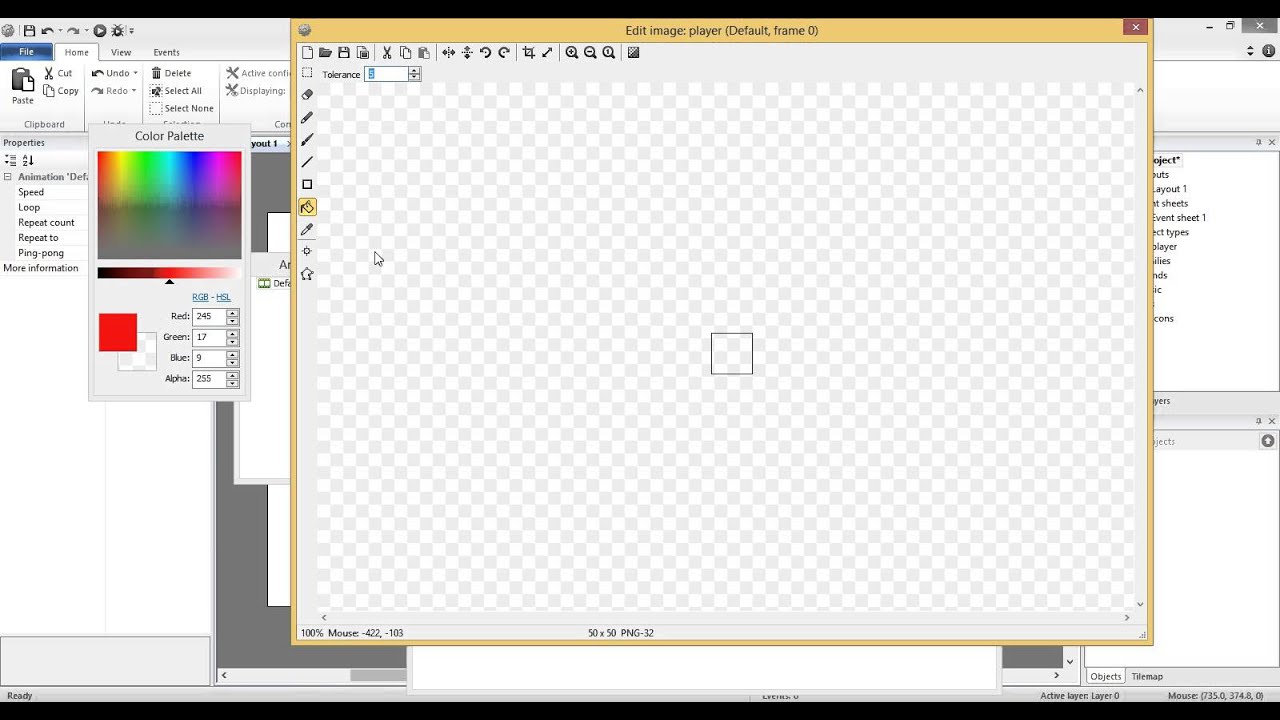Open the File menu tab

point(26,52)
